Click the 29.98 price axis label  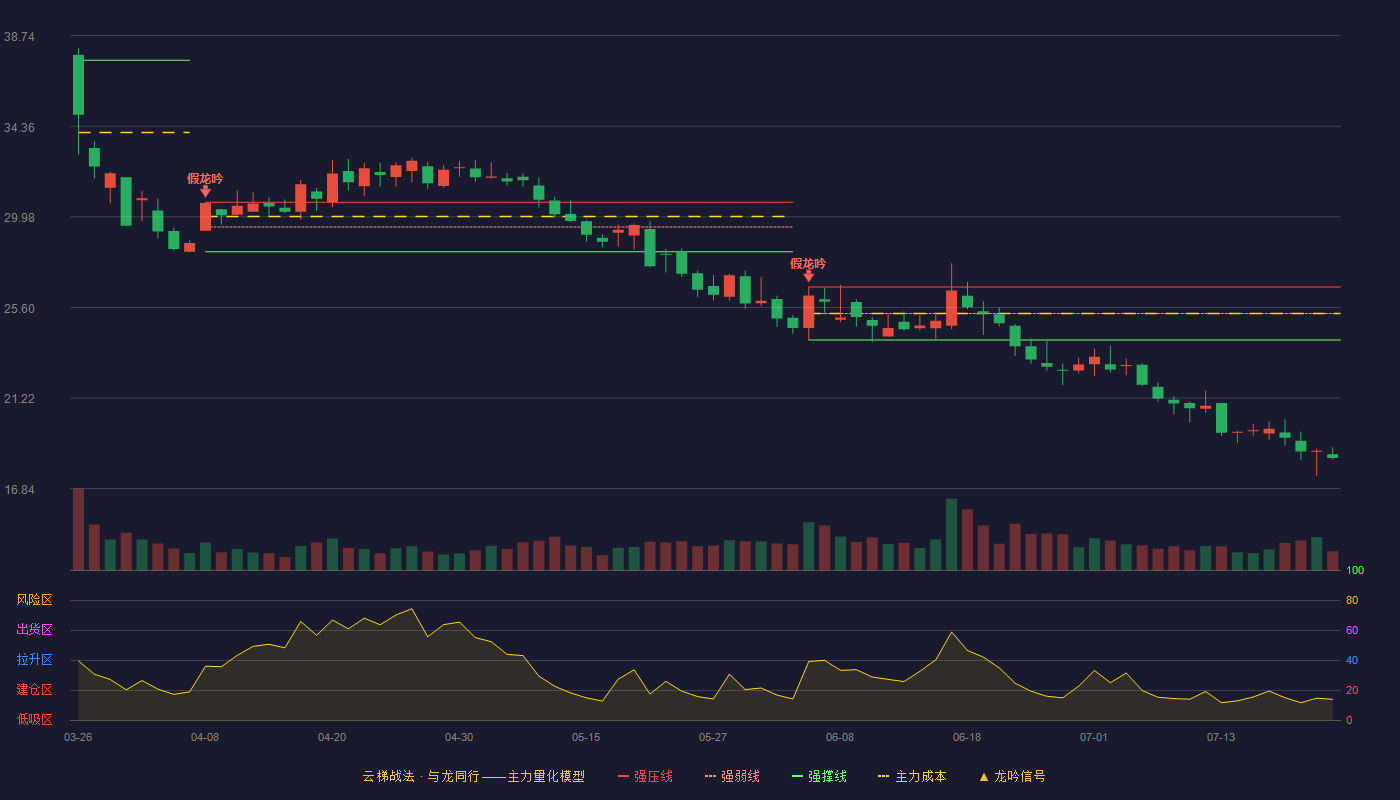[20, 217]
